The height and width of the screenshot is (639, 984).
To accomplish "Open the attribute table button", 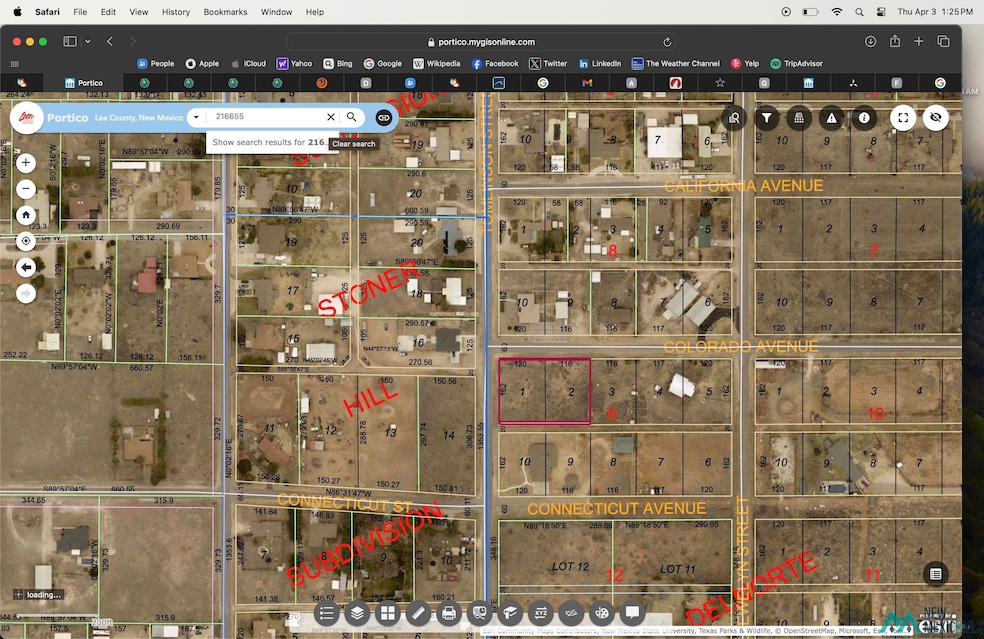I will [x=935, y=574].
